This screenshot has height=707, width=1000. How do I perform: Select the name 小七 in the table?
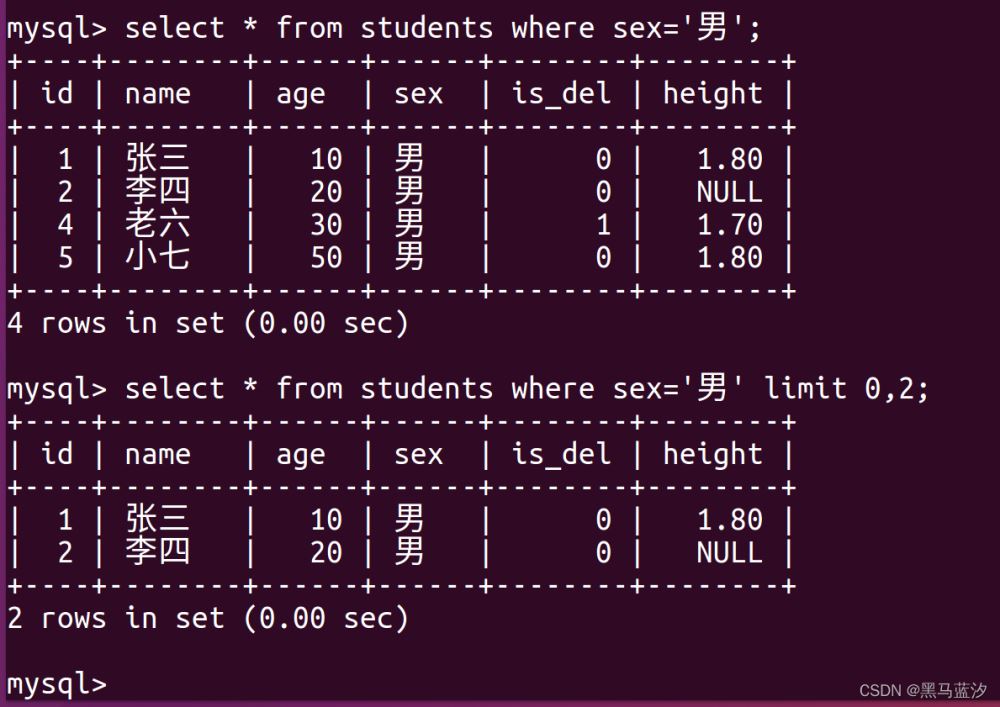[158, 257]
